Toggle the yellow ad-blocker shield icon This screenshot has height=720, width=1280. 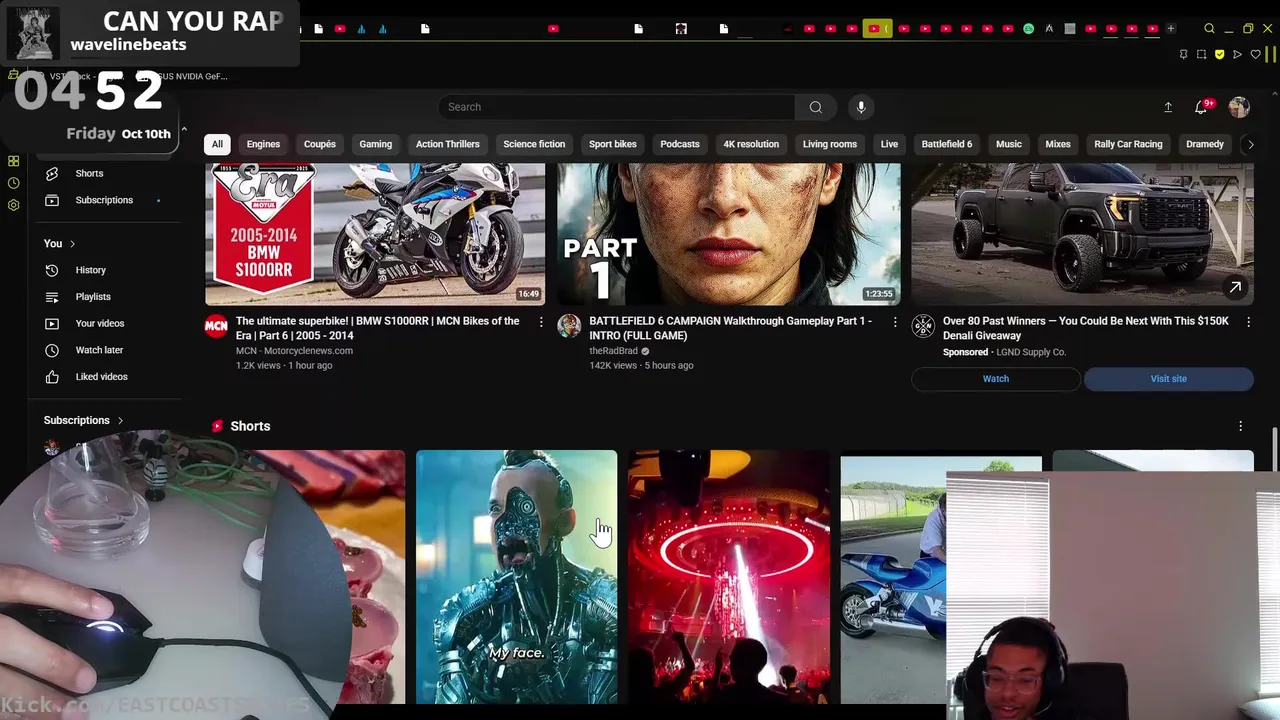tap(1219, 54)
